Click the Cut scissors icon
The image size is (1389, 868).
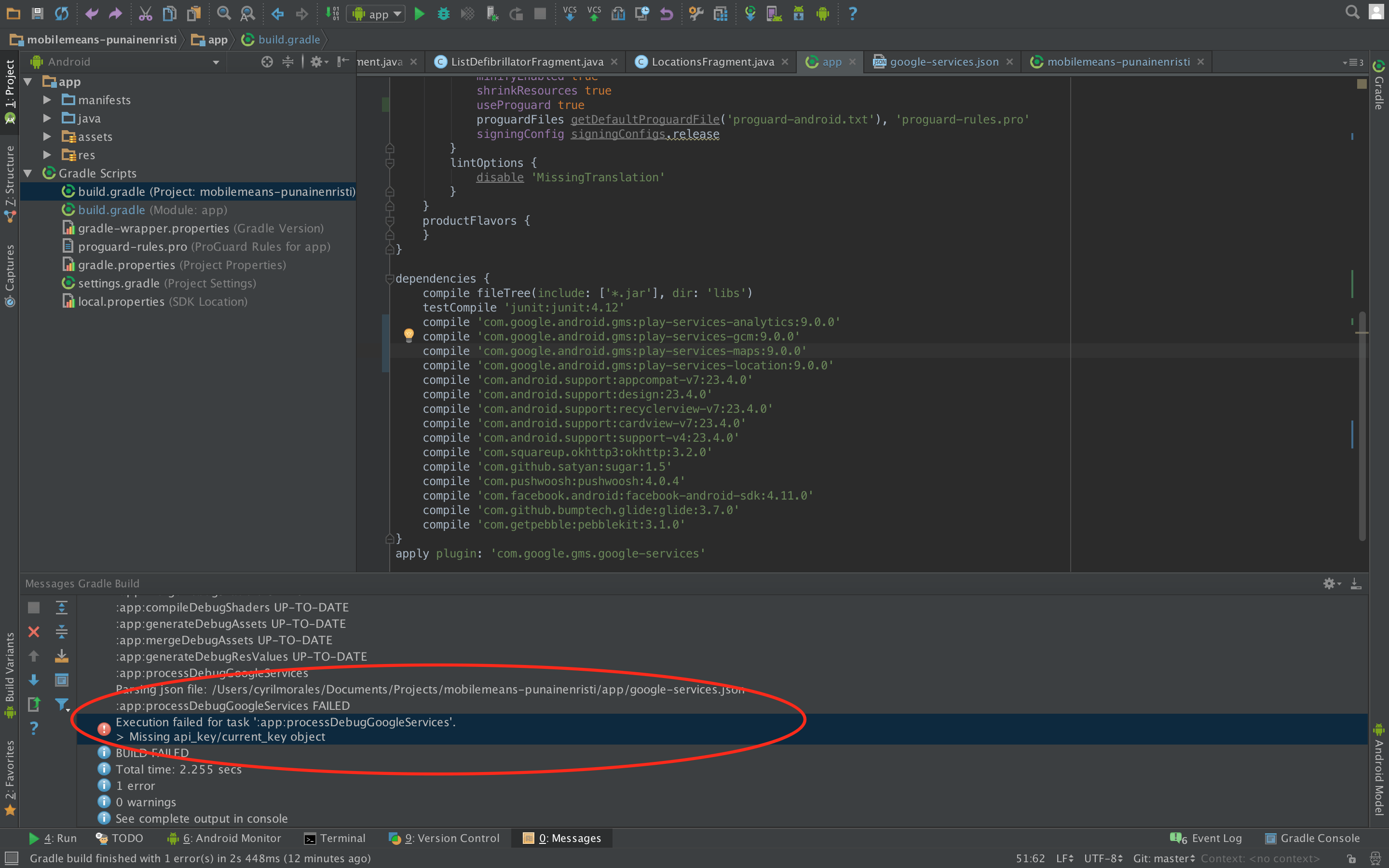(145, 14)
